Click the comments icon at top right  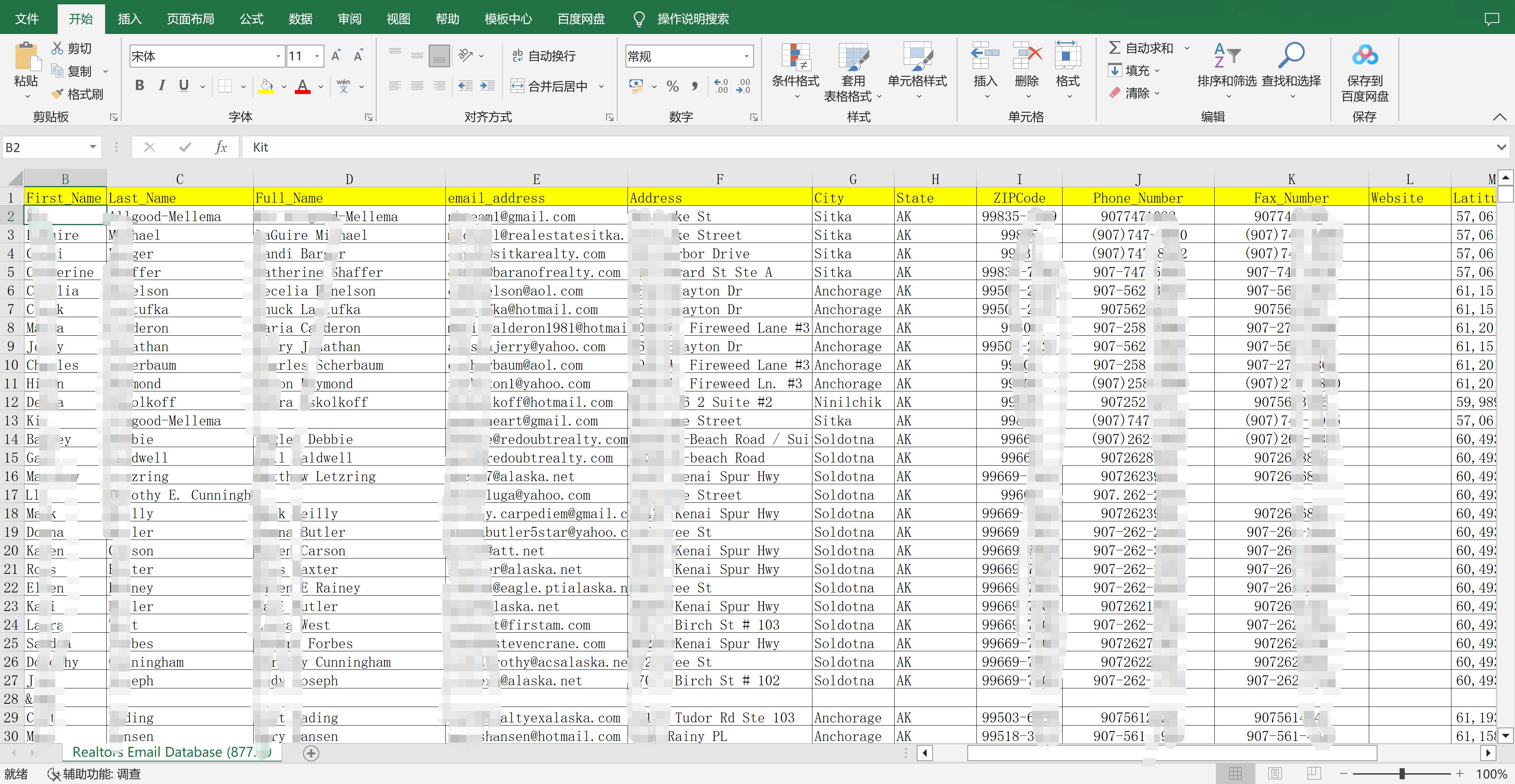[x=1491, y=19]
